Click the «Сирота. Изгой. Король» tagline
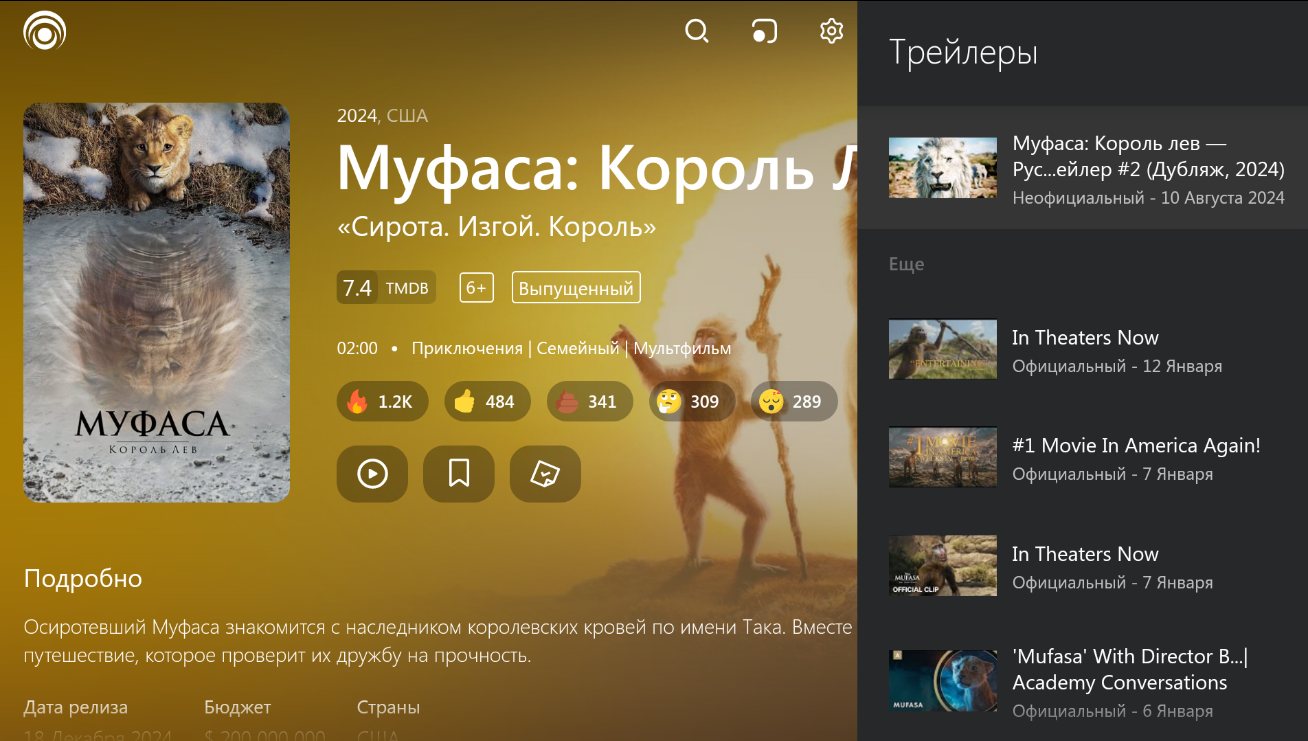Screen dimensions: 1308x741 click(x=497, y=228)
